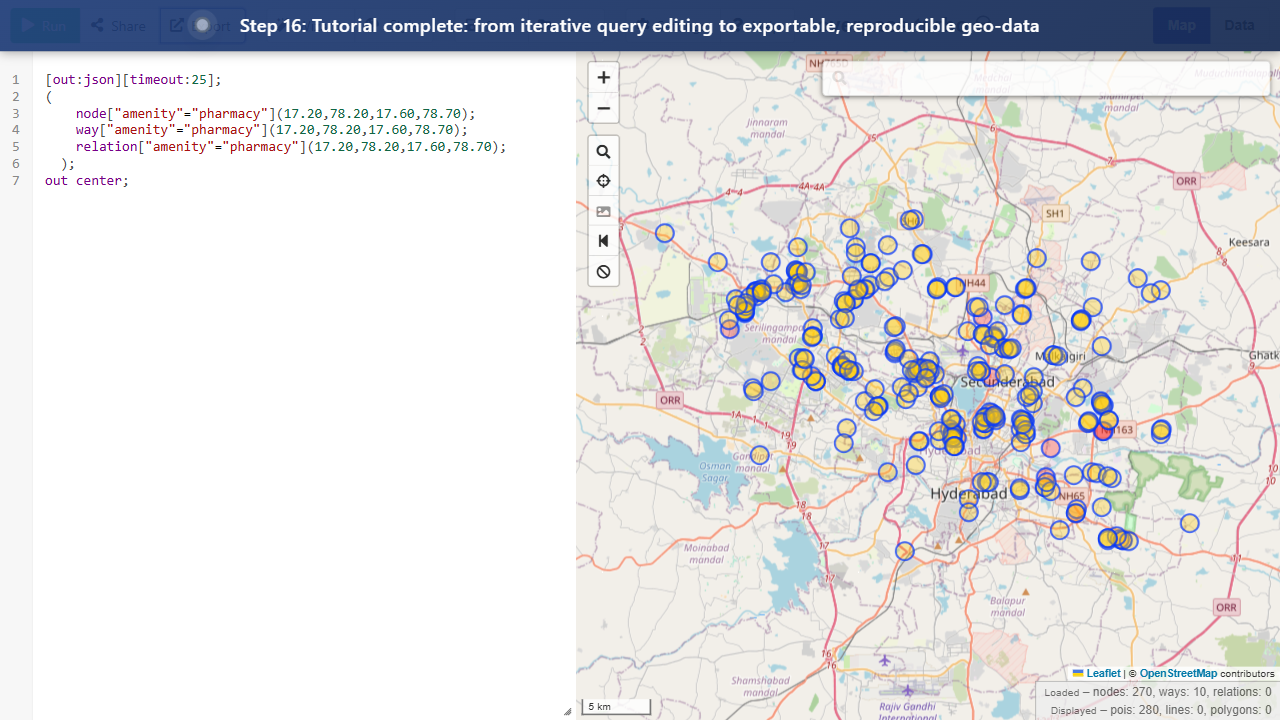
Task: Export the map view as an image
Action: click(x=603, y=211)
